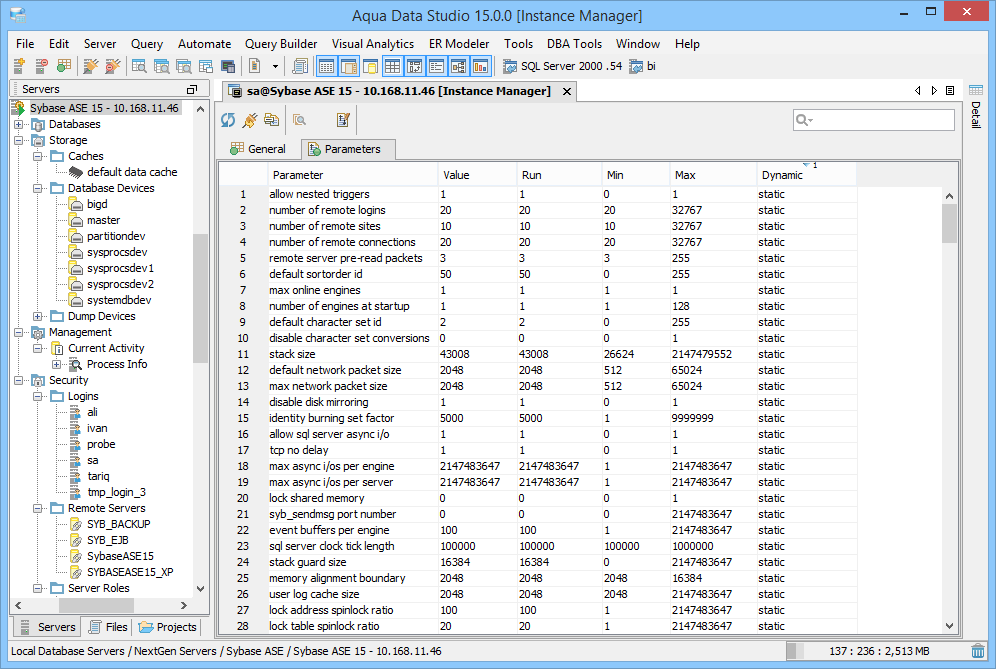
Task: Toggle the grid layout view button
Action: [393, 66]
